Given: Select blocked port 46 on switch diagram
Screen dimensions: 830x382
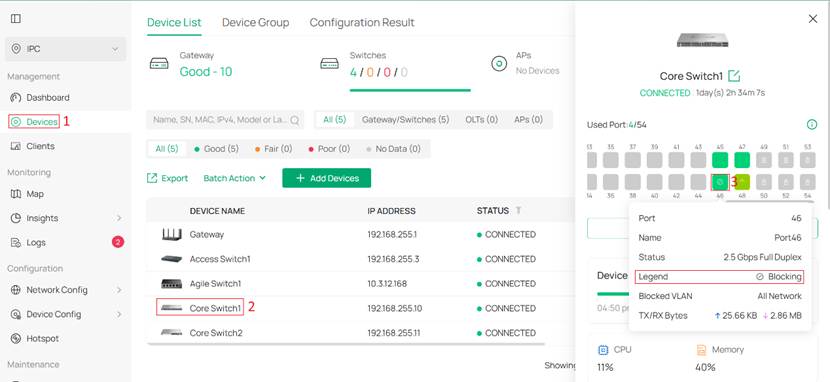Looking at the screenshot, I should 720,182.
